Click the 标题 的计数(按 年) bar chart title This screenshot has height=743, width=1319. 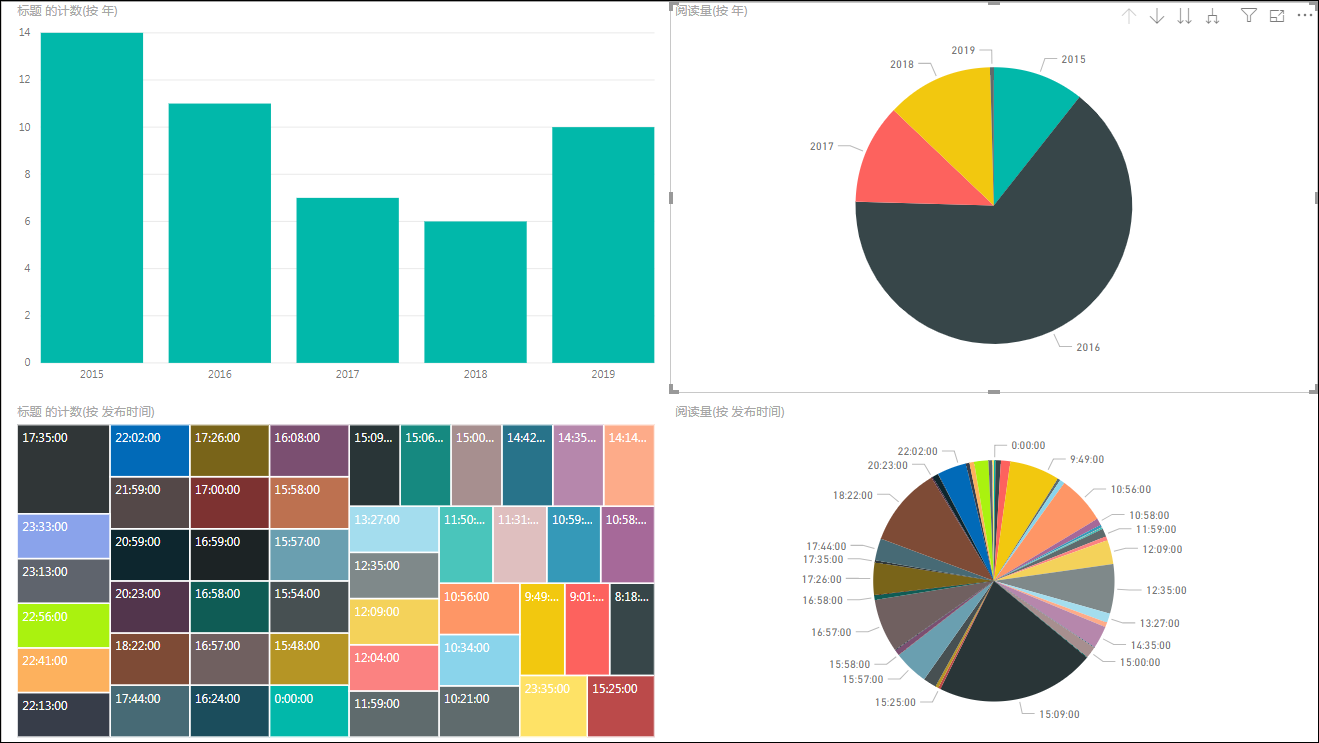(67, 10)
